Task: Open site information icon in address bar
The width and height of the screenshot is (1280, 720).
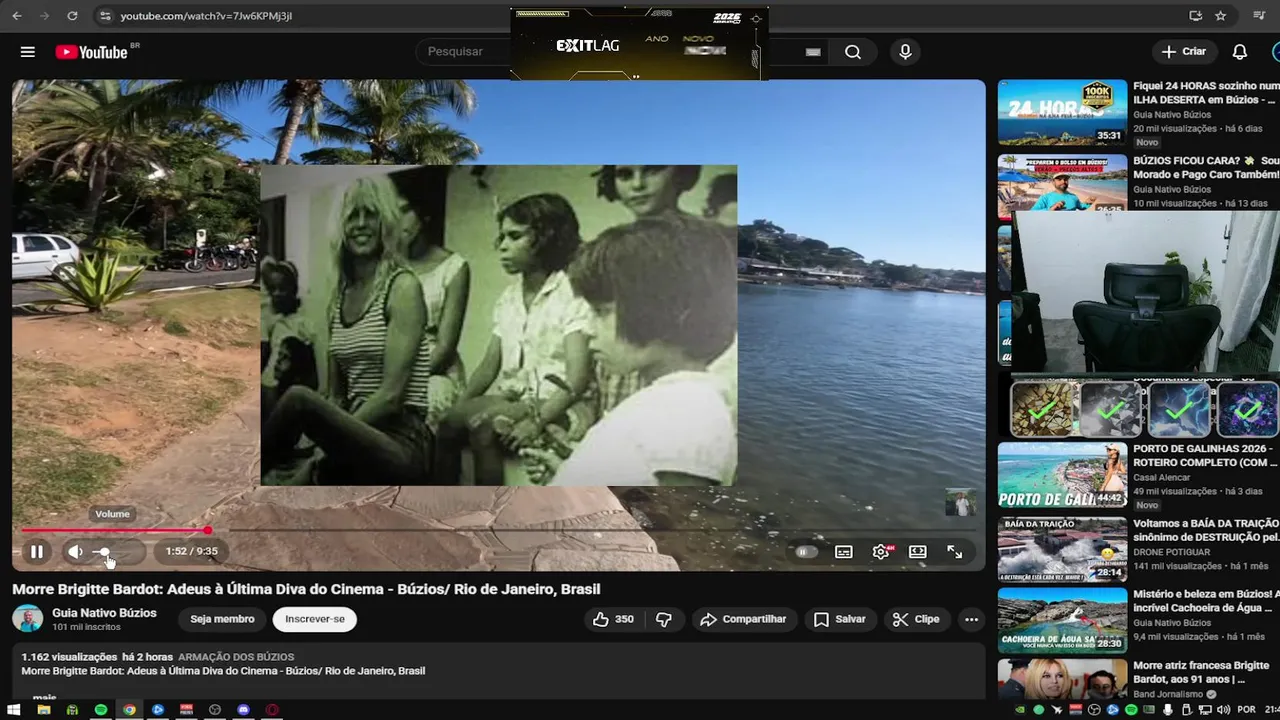Action: [105, 16]
